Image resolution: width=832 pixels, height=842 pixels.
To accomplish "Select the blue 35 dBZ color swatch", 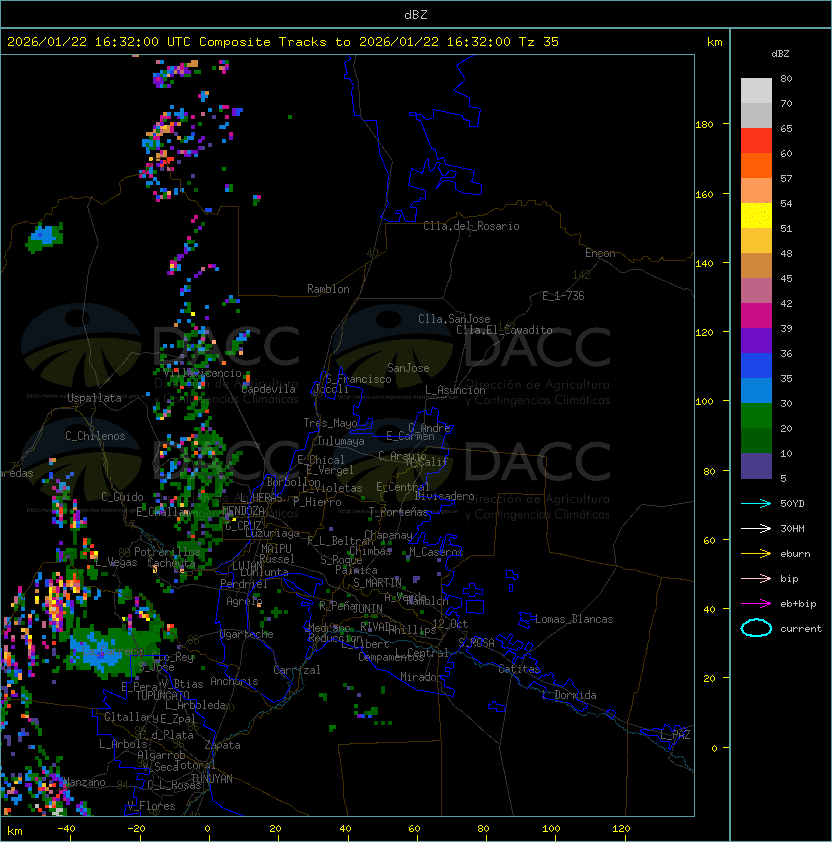I will (x=756, y=366).
